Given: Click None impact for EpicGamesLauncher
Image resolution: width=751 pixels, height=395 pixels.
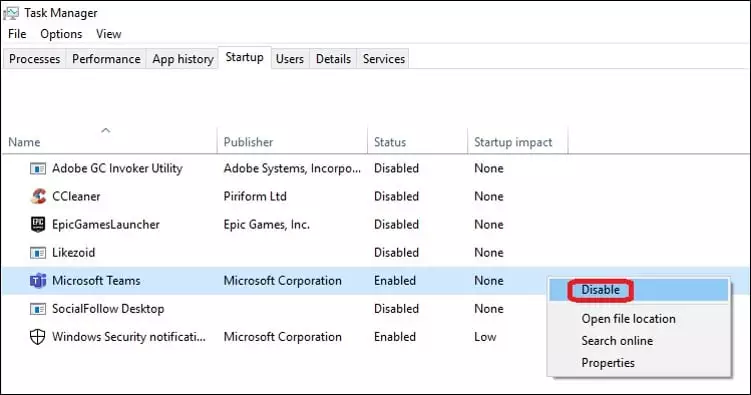Looking at the screenshot, I should pos(489,225).
